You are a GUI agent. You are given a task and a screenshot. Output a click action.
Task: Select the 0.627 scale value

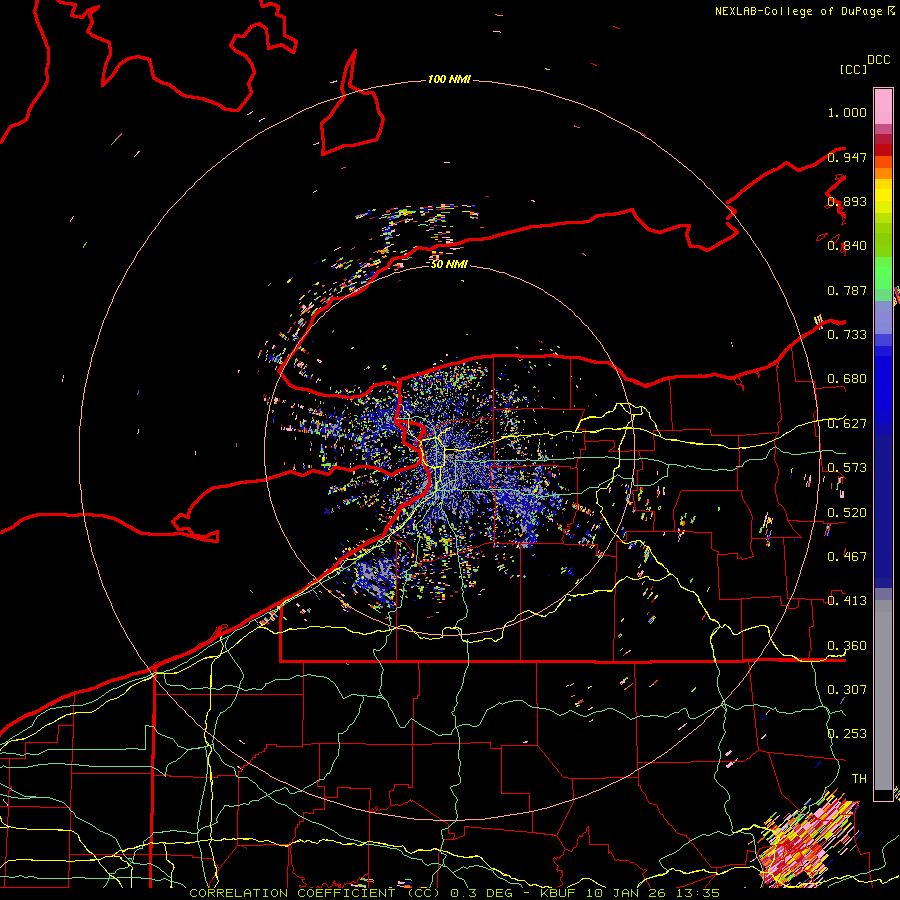click(x=847, y=424)
